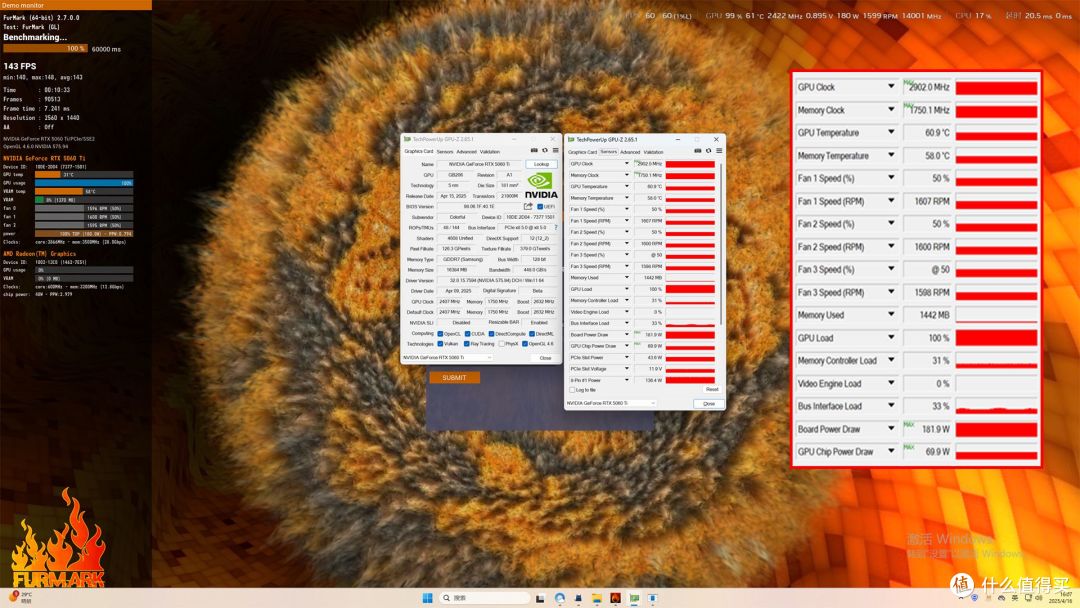Click the NVIDIA logo in GPU-Z
Image resolution: width=1080 pixels, height=608 pixels.
541,185
